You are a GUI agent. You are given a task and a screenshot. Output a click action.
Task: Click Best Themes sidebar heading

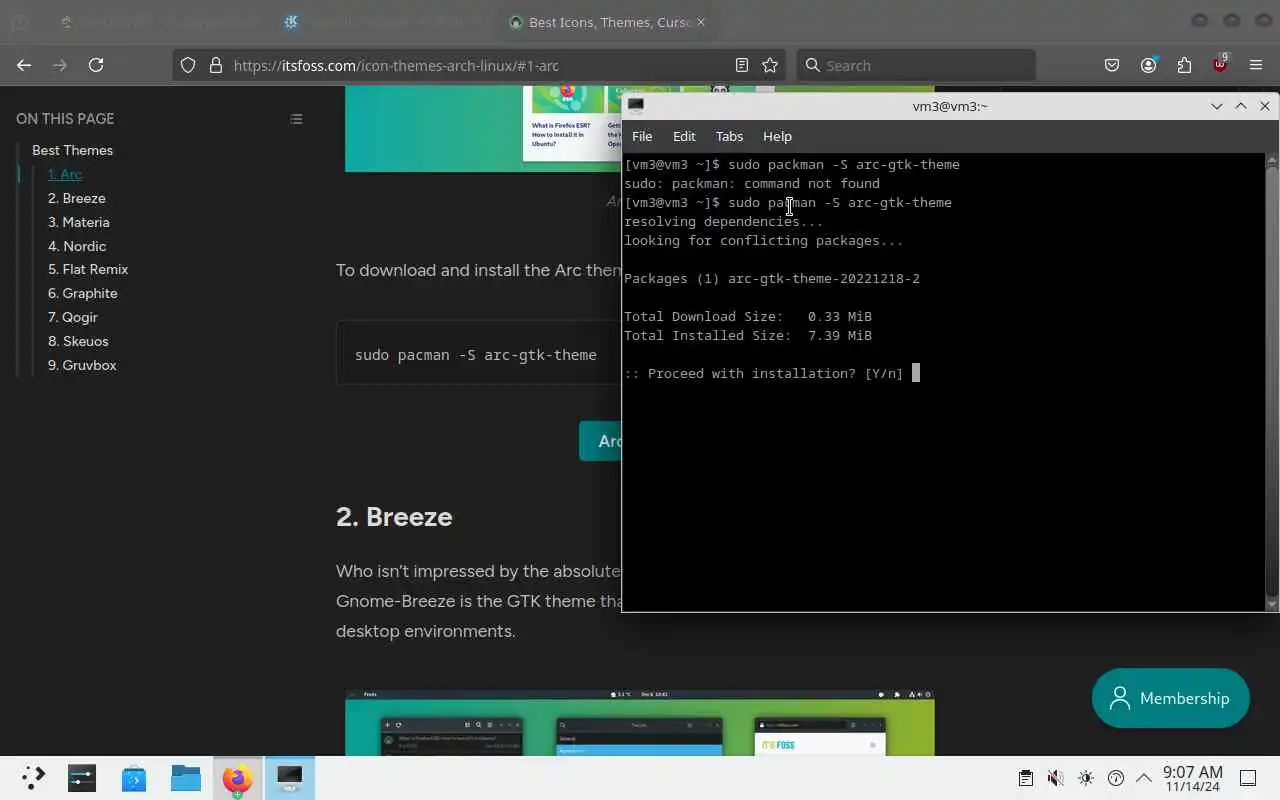pyautogui.click(x=72, y=150)
